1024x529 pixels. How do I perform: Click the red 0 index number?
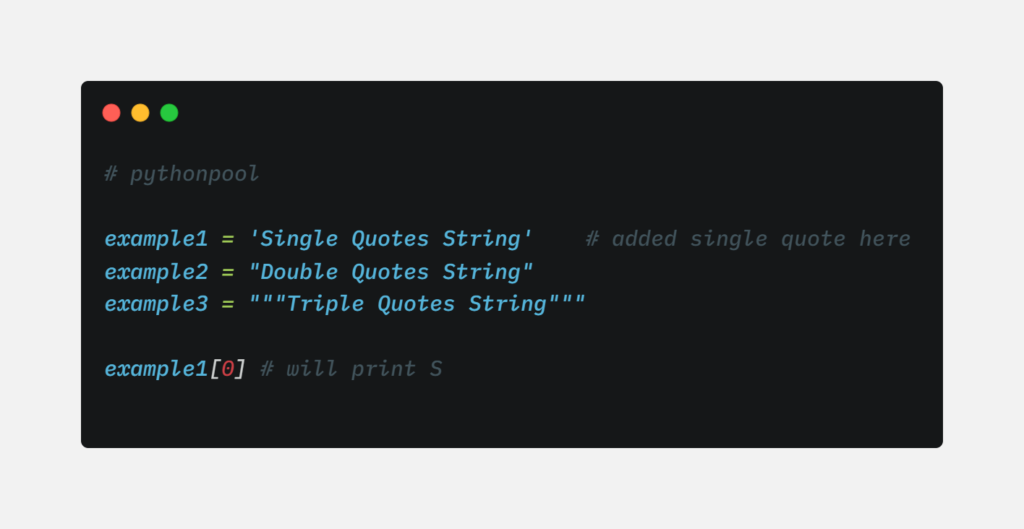228,369
